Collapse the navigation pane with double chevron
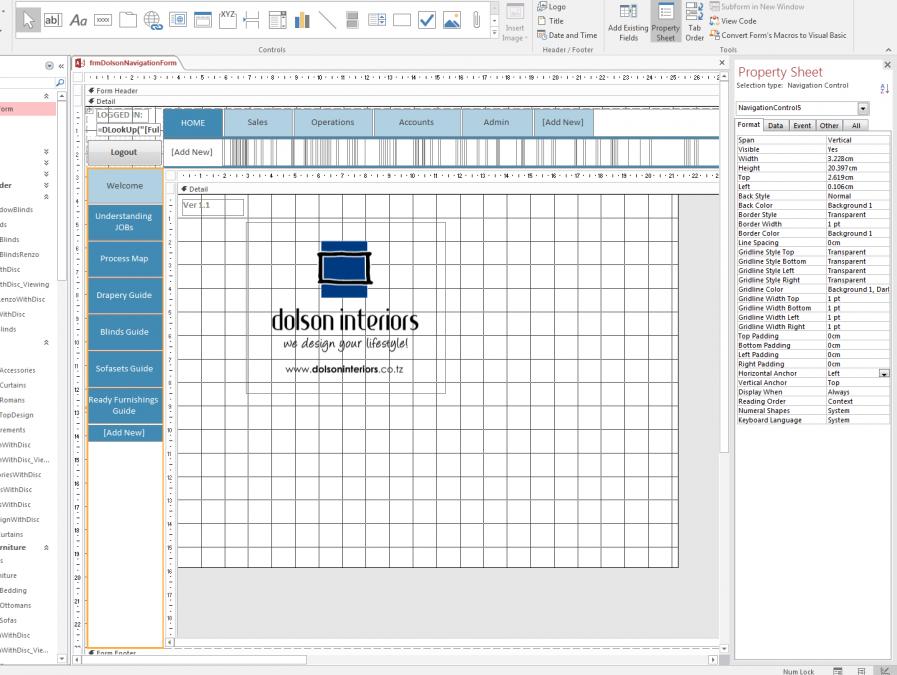 [61, 66]
